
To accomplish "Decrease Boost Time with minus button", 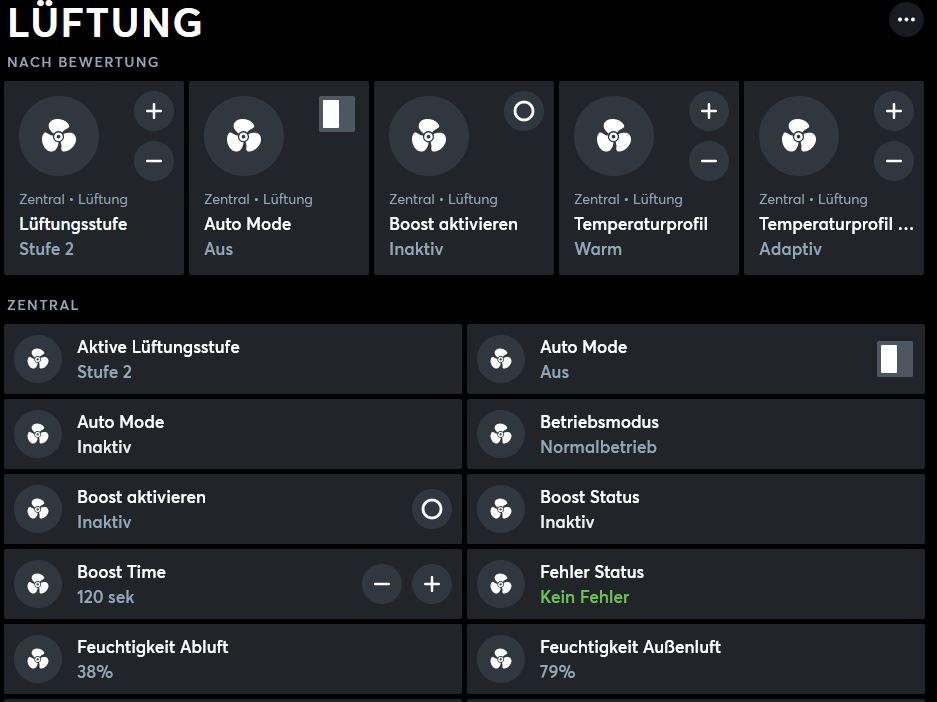I will tap(382, 584).
